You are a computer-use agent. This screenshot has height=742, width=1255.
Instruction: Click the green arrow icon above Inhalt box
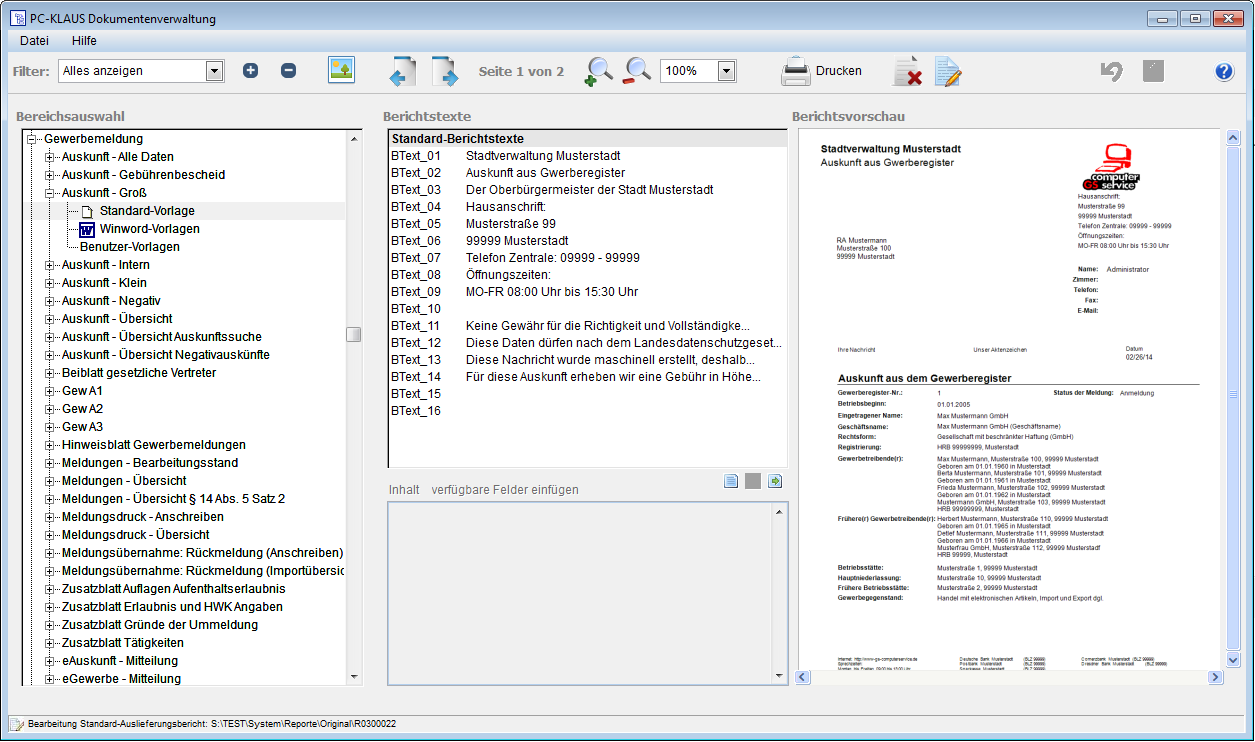pos(775,482)
